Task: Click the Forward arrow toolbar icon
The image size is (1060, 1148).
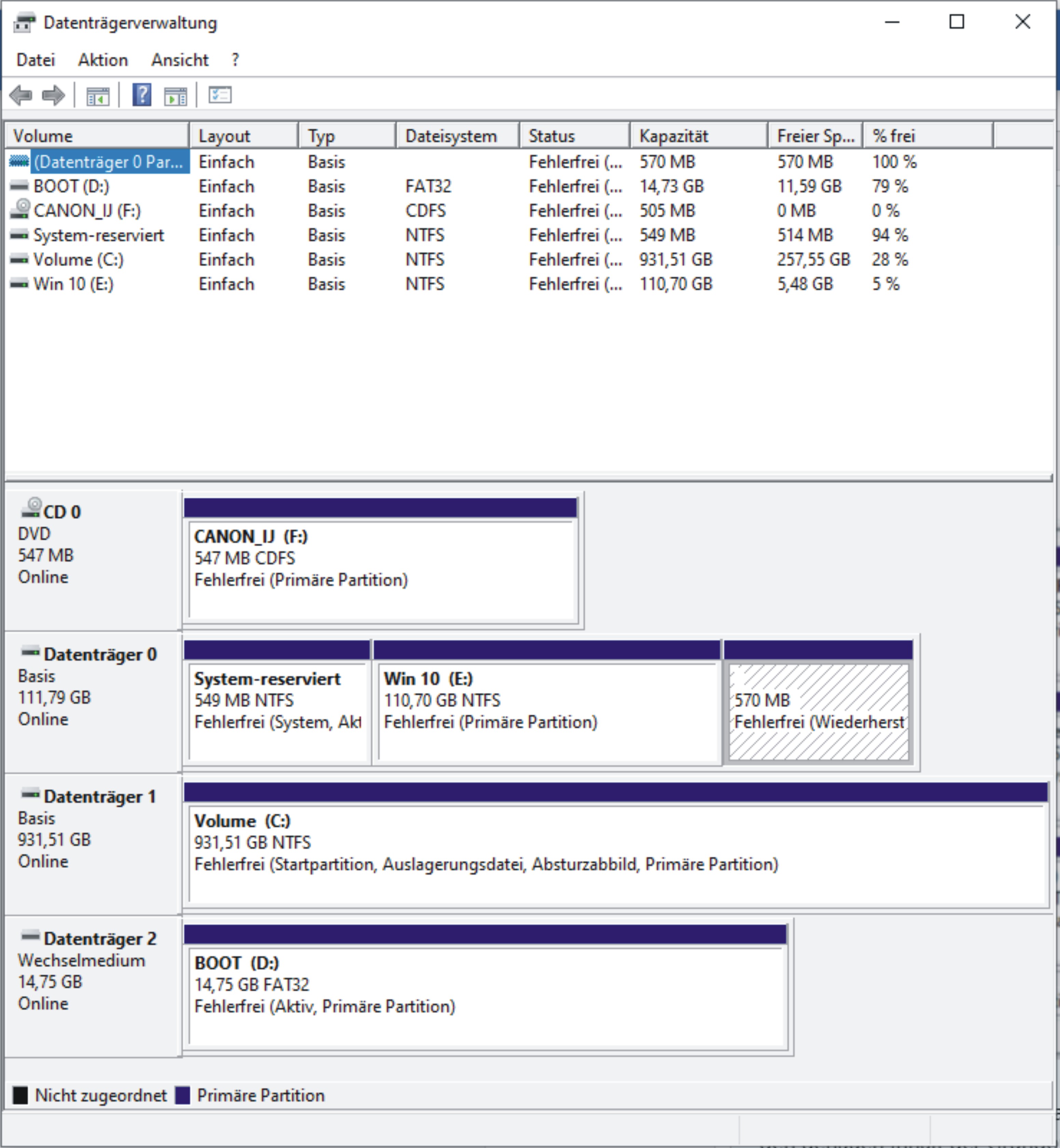Action: (54, 95)
